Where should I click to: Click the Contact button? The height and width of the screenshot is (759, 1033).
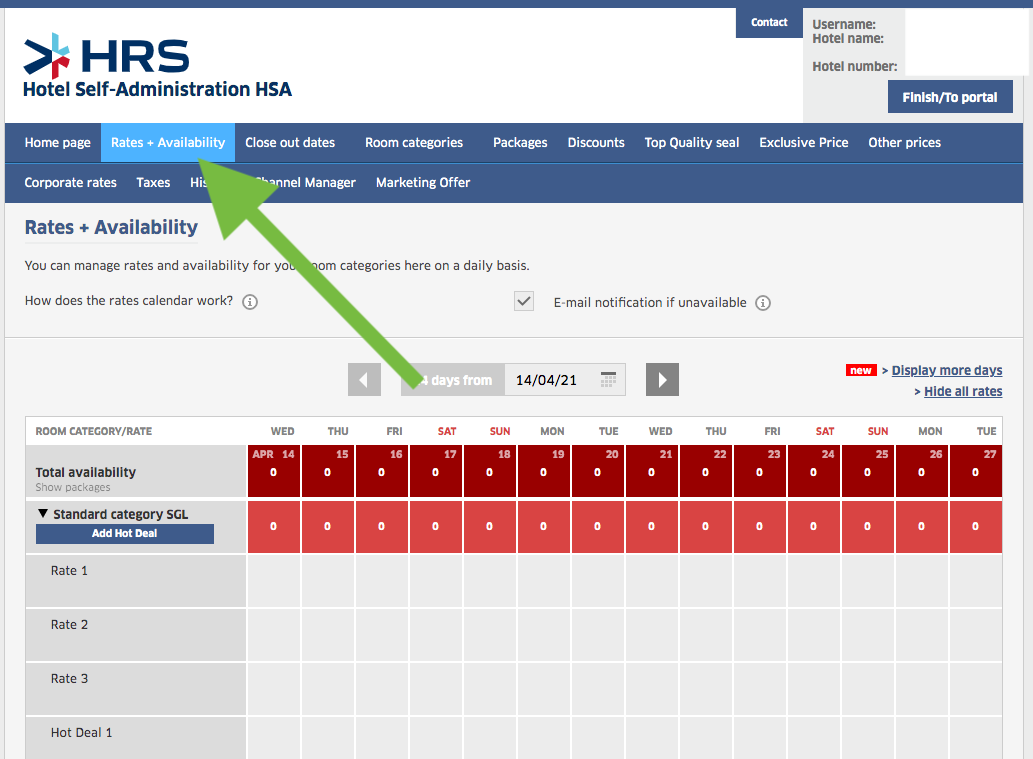click(769, 22)
